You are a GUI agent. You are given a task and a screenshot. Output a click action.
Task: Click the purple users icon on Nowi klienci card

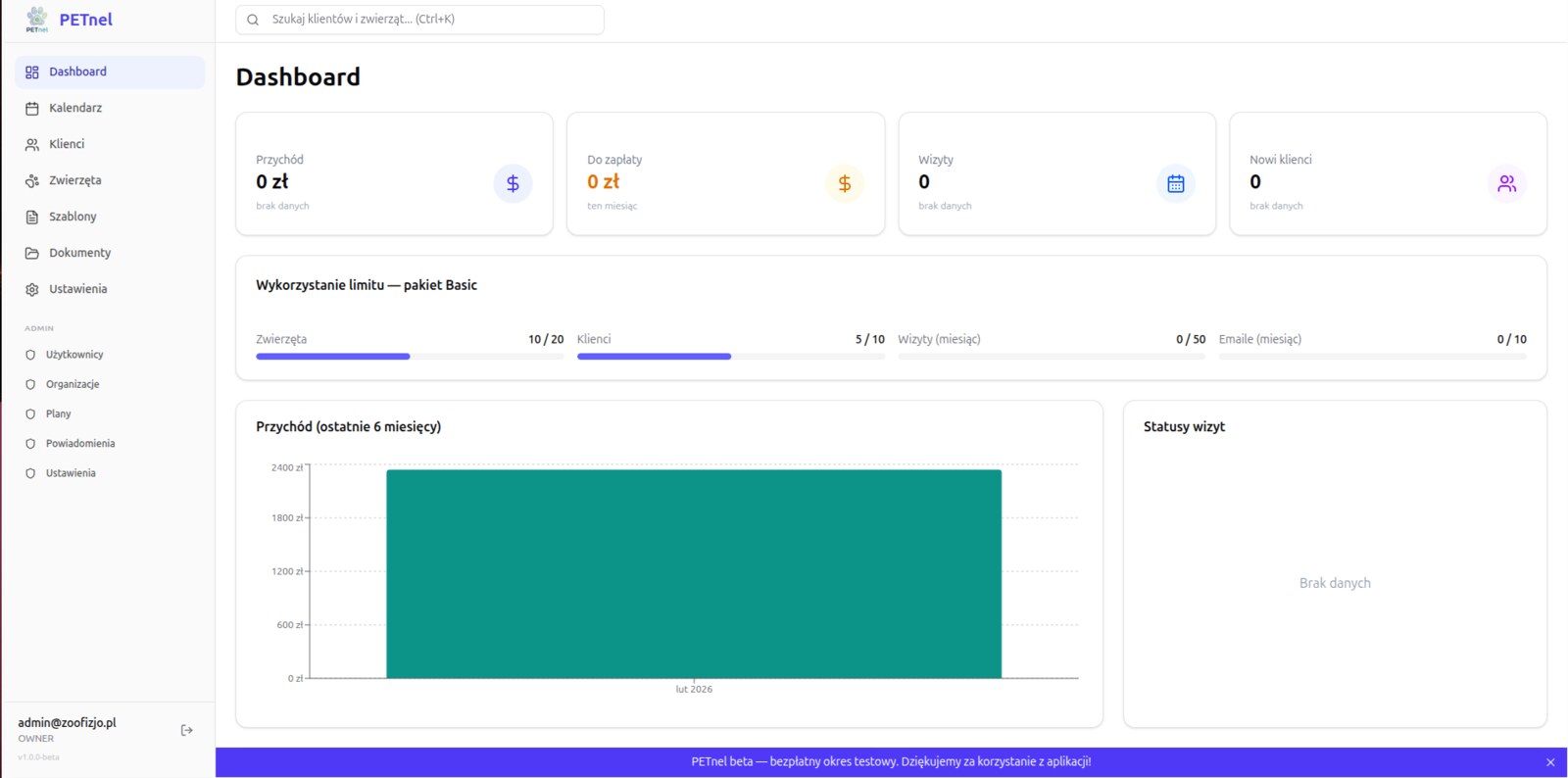click(1507, 183)
